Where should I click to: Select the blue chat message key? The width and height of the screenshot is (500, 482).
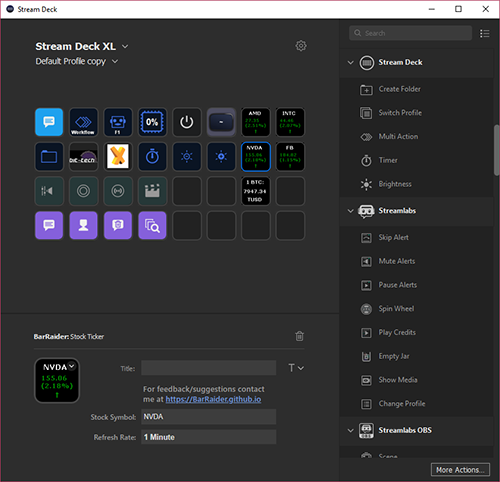(x=49, y=122)
